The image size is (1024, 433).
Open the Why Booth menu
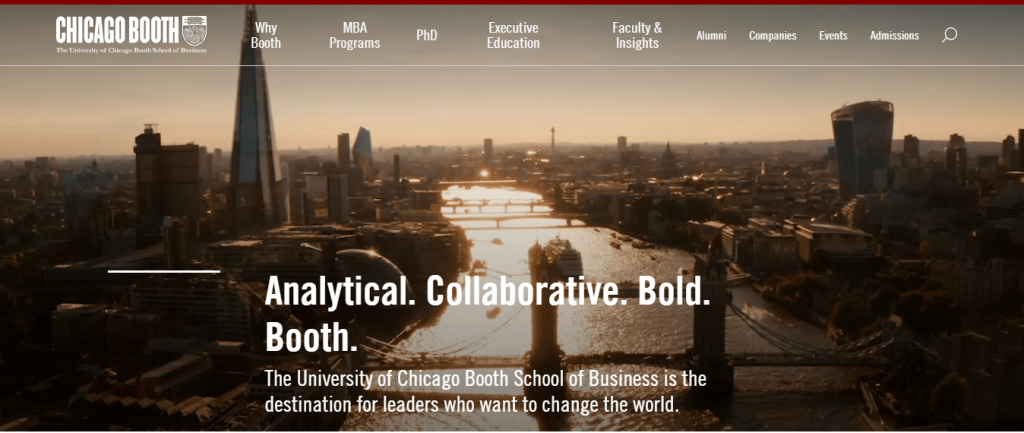click(x=266, y=35)
